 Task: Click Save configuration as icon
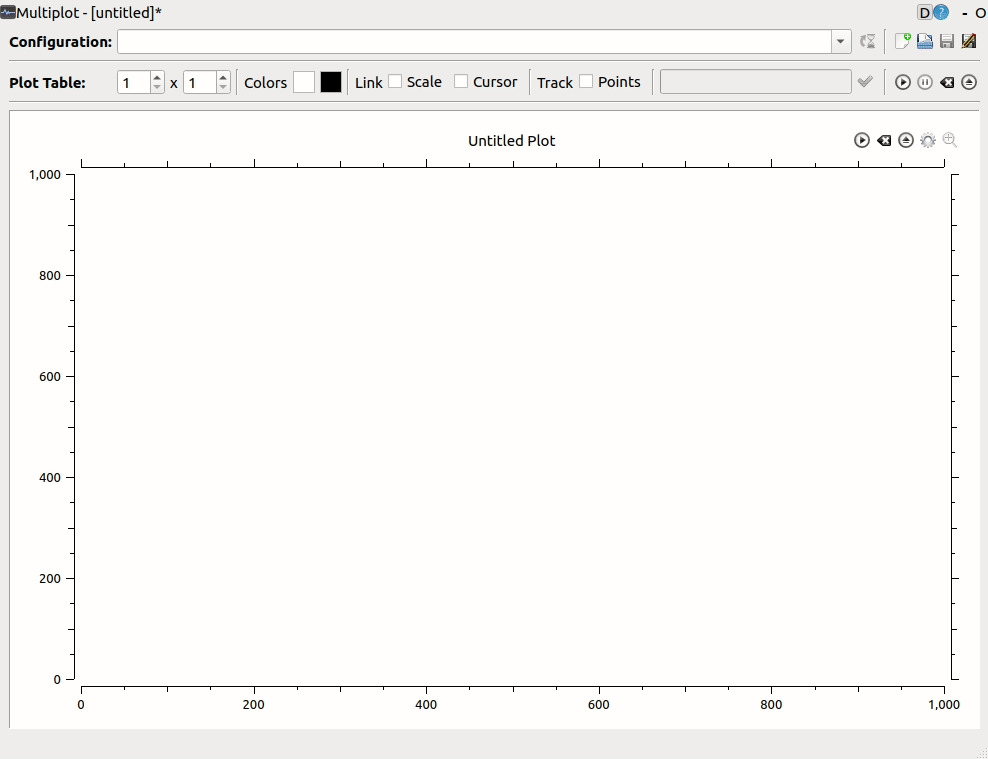click(x=968, y=42)
